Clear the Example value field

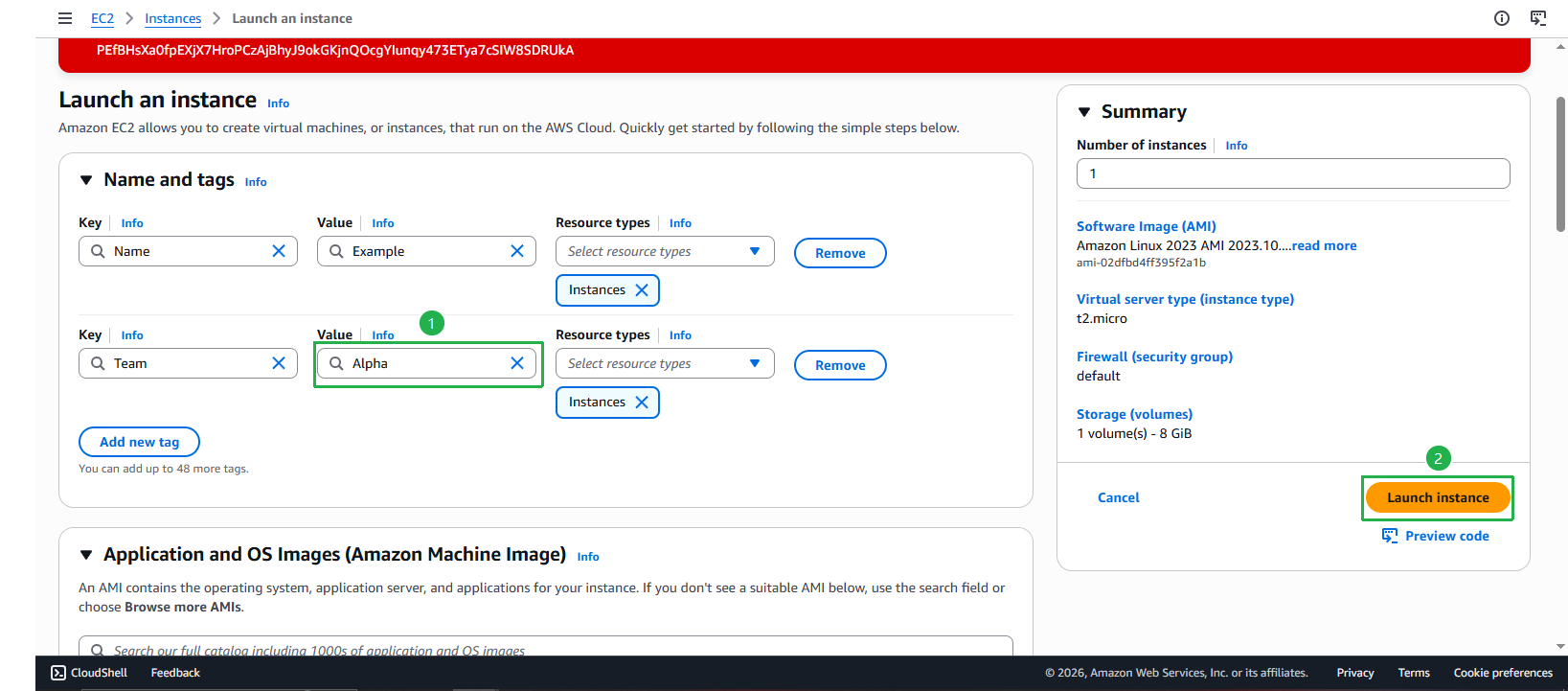click(517, 251)
